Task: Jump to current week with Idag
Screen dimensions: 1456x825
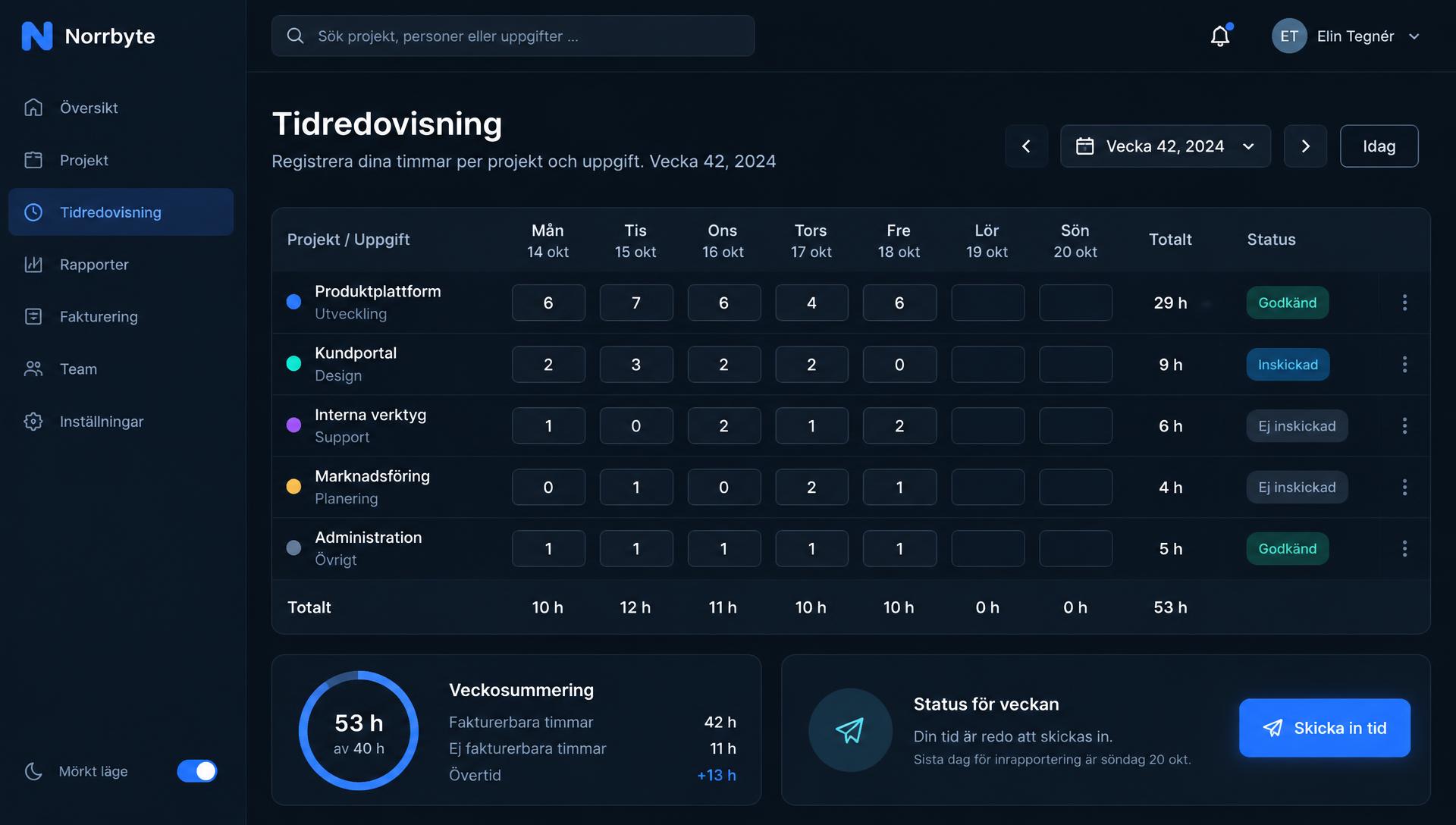Action: click(x=1379, y=146)
